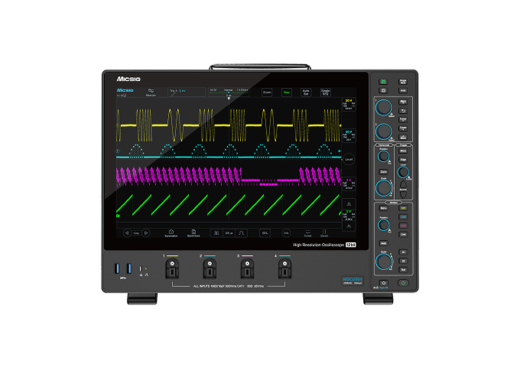Tap the Auto Set button

tap(306, 92)
